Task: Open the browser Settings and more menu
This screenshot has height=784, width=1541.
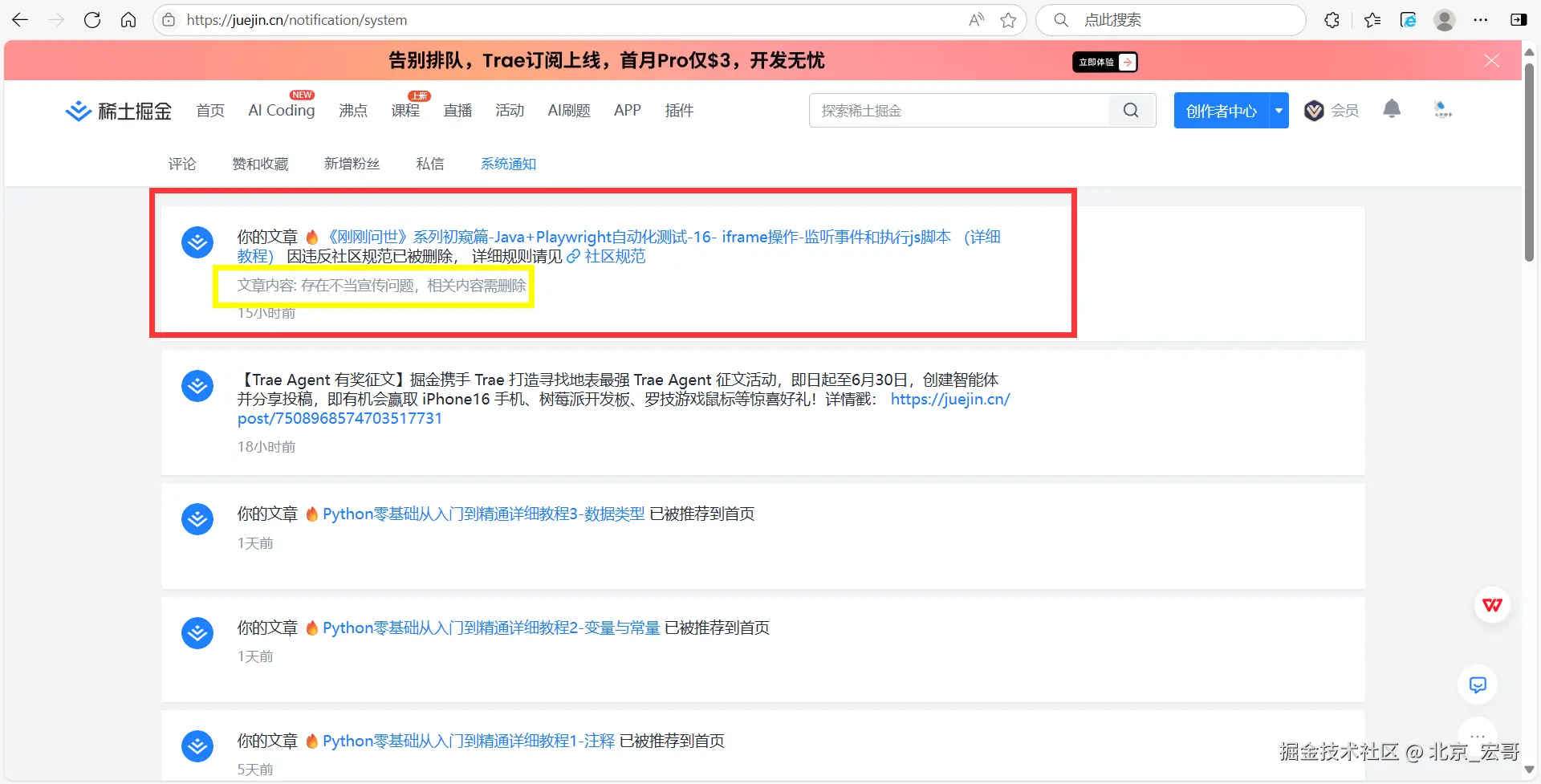Action: click(x=1482, y=20)
